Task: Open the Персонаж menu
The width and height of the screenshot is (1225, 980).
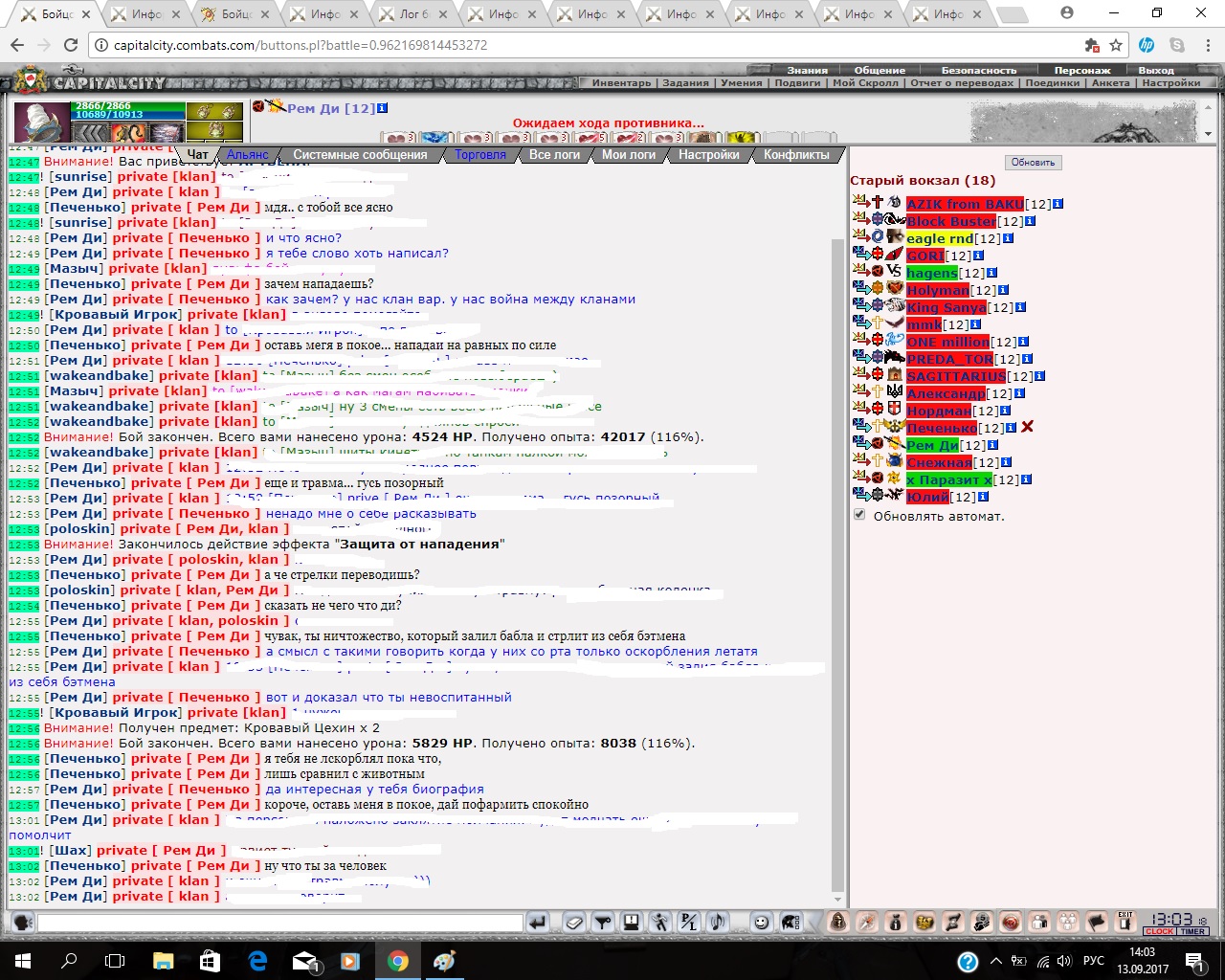Action: [x=1082, y=70]
